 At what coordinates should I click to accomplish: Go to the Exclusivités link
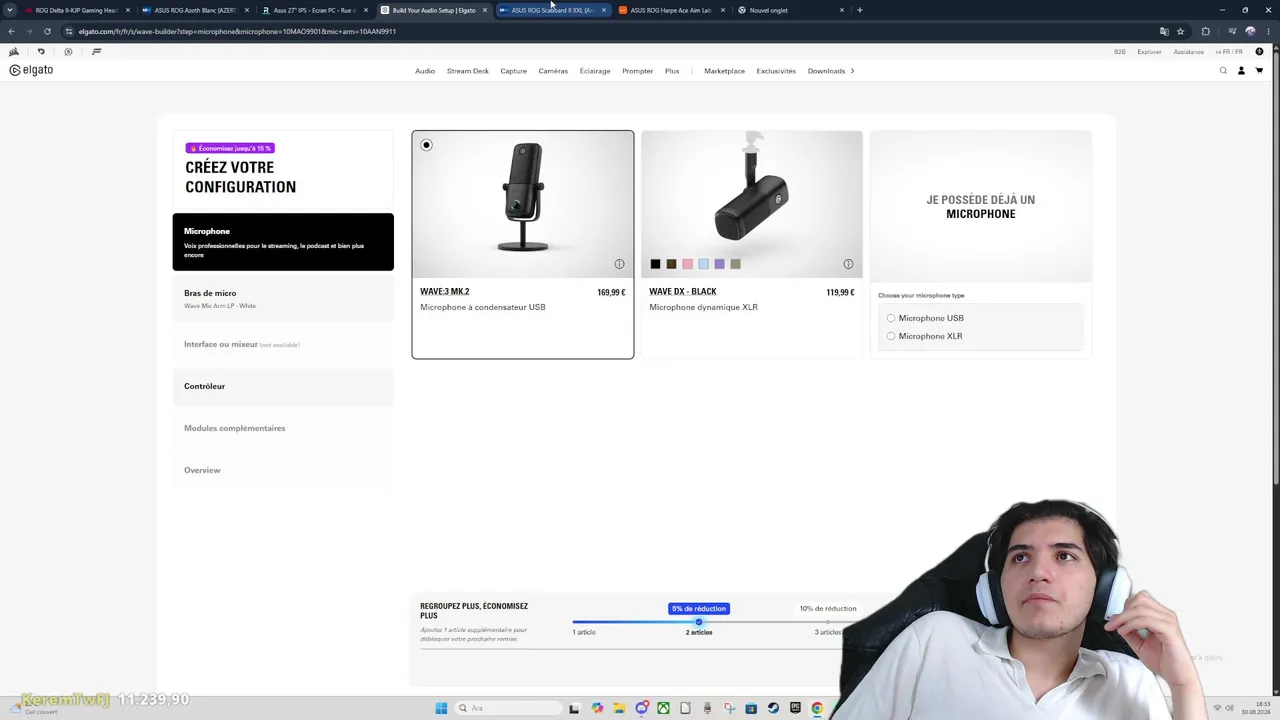(776, 71)
